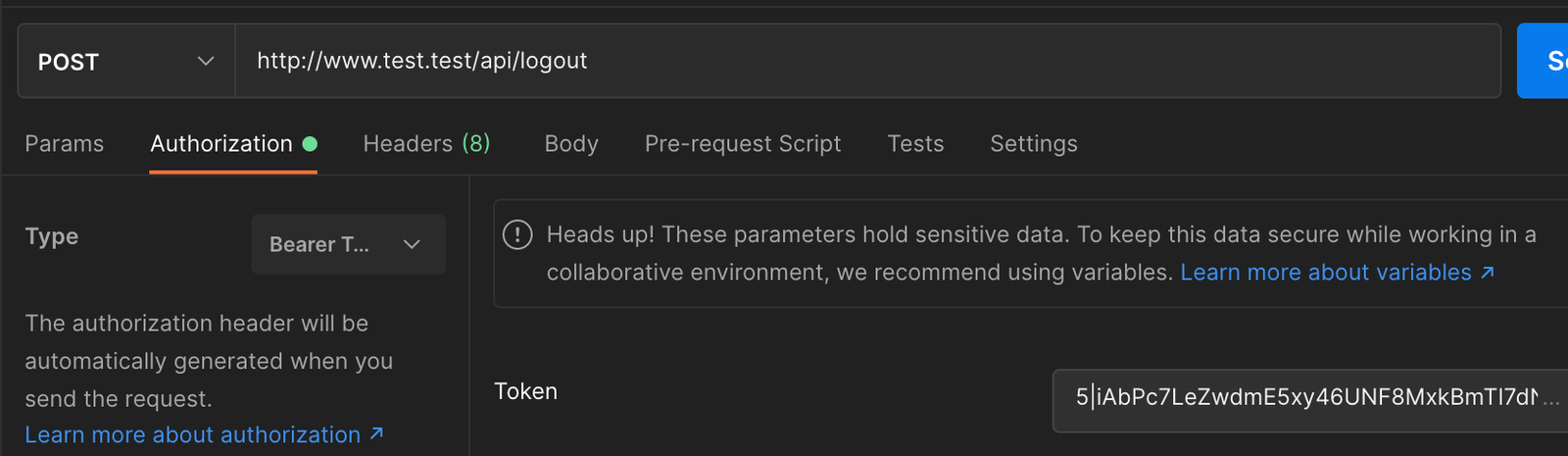Viewport: 1568px width, 456px height.
Task: Open the Body tab
Action: (x=571, y=144)
